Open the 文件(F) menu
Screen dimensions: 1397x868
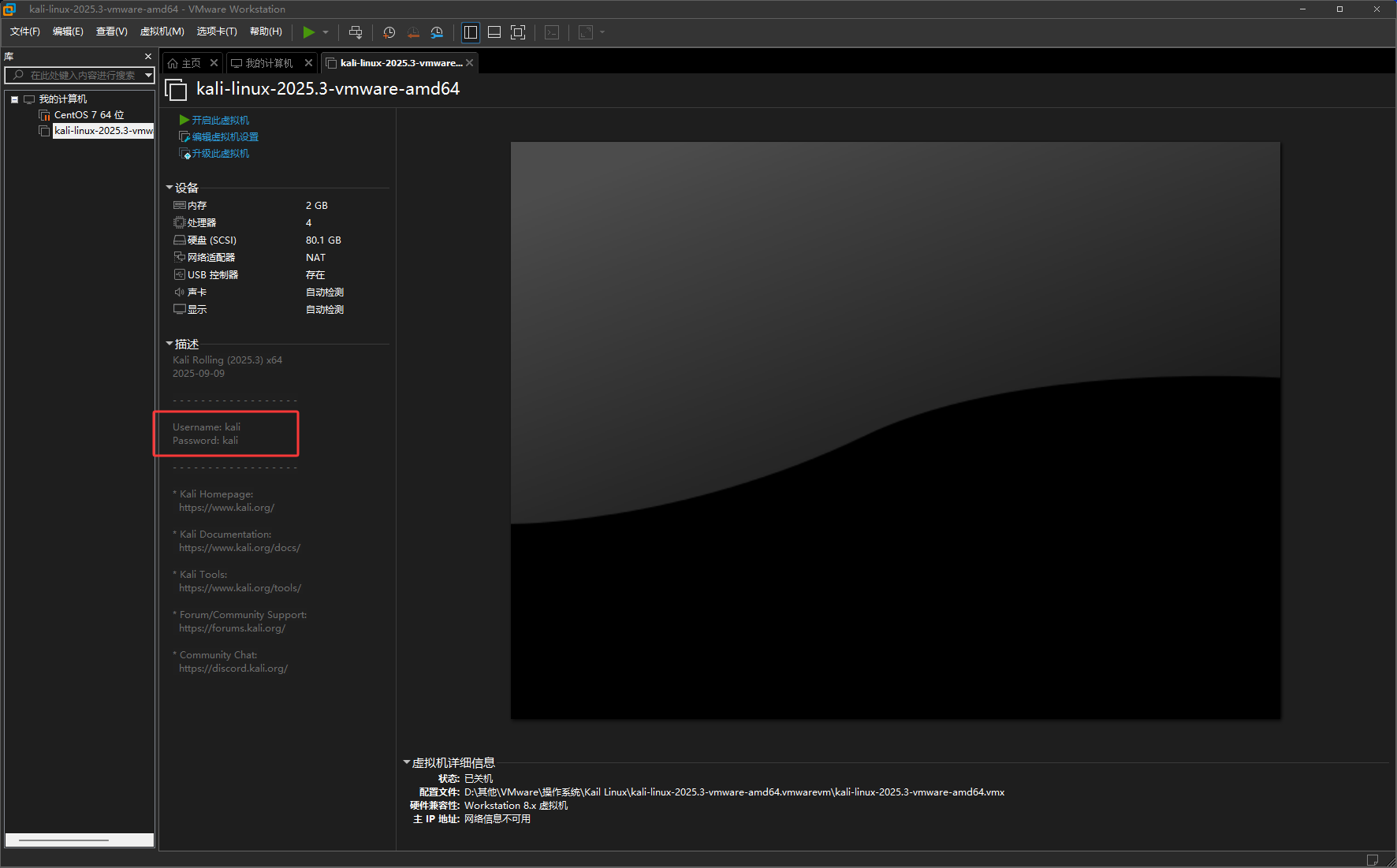tap(24, 32)
